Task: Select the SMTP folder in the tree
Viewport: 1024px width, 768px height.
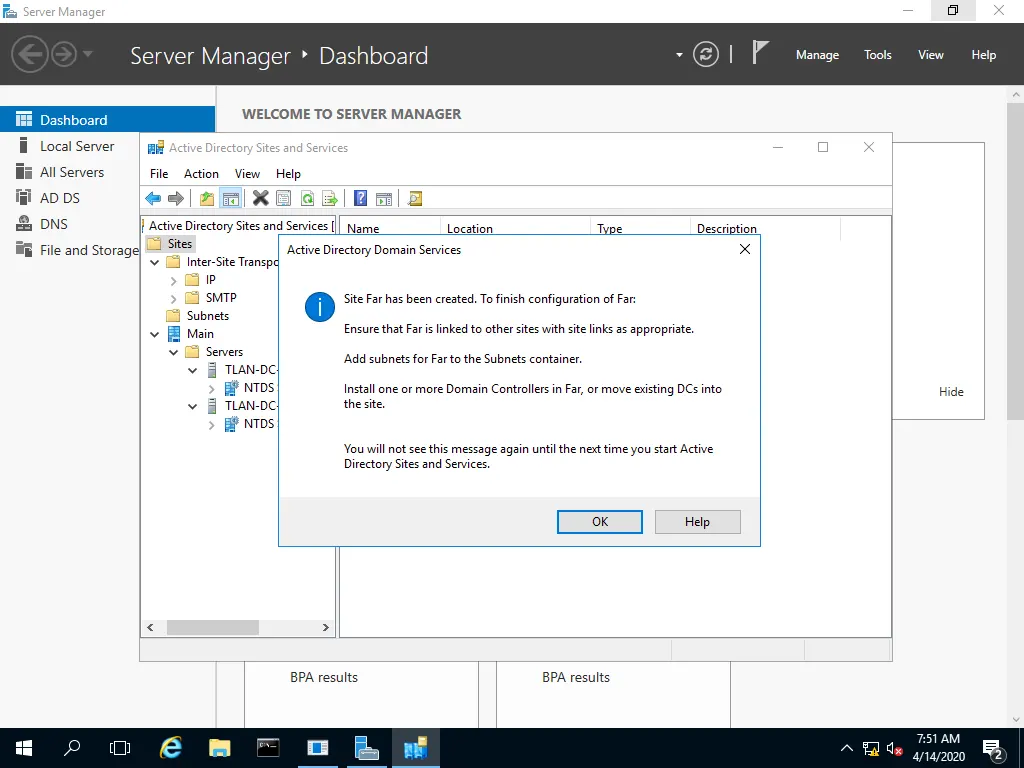Action: point(221,298)
